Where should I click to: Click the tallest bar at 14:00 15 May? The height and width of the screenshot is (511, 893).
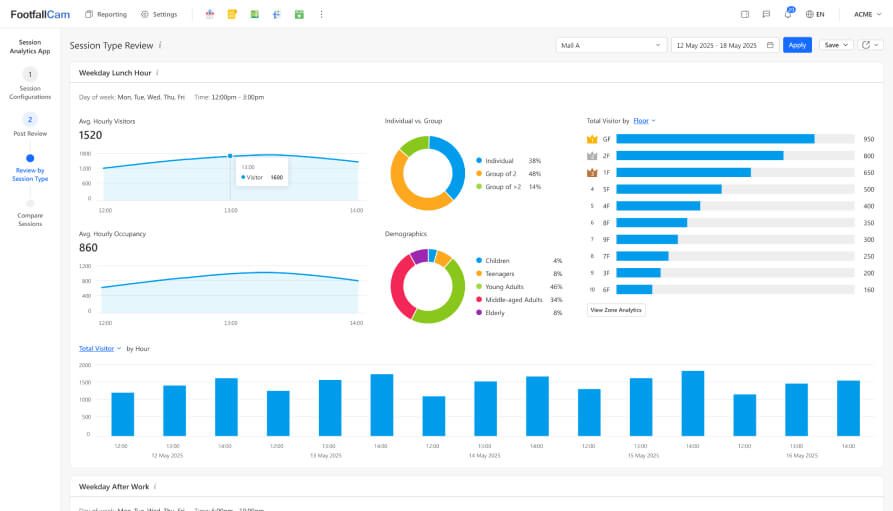coord(693,403)
